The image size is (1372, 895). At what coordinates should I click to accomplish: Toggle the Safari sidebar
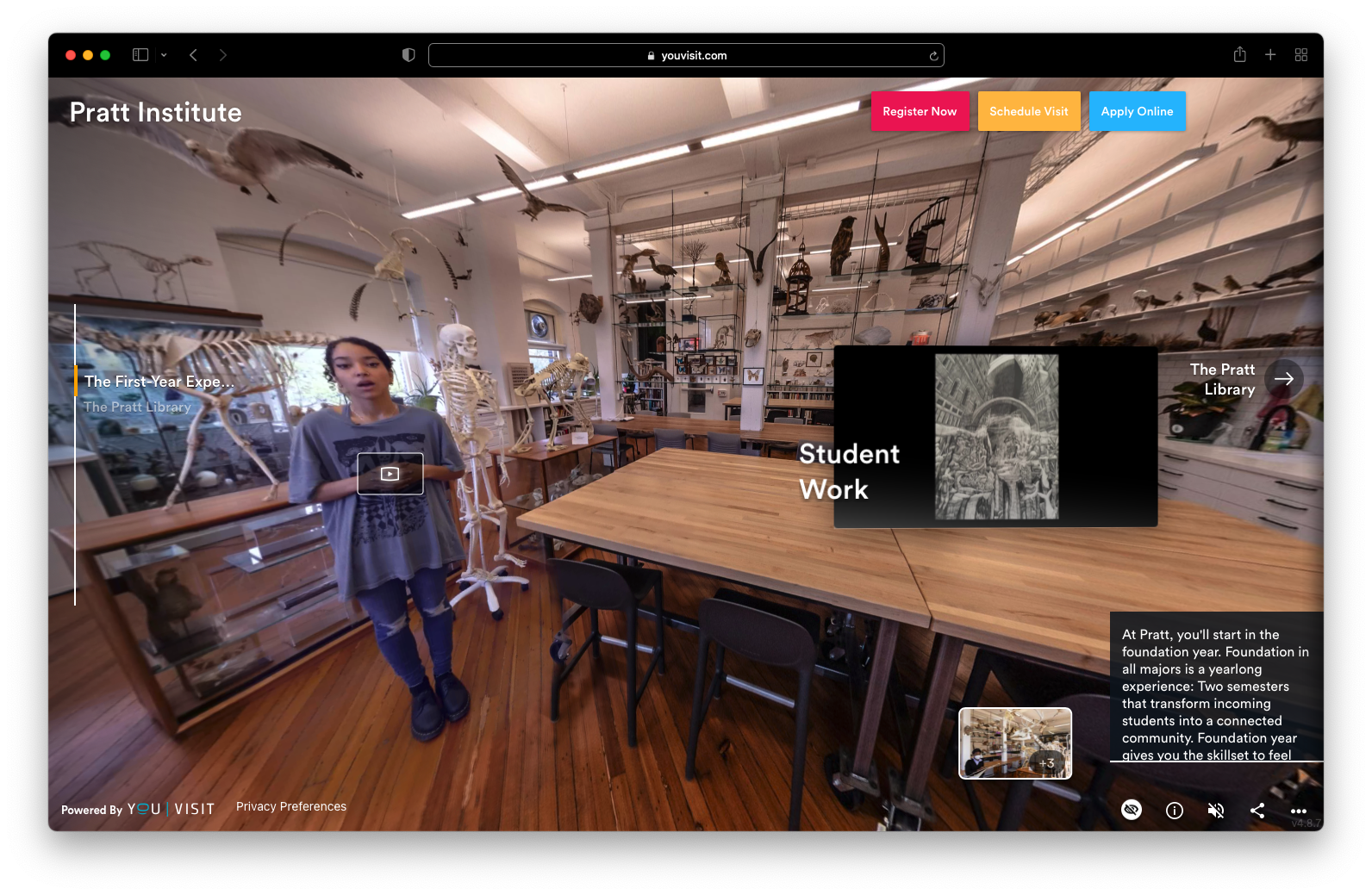[x=140, y=55]
